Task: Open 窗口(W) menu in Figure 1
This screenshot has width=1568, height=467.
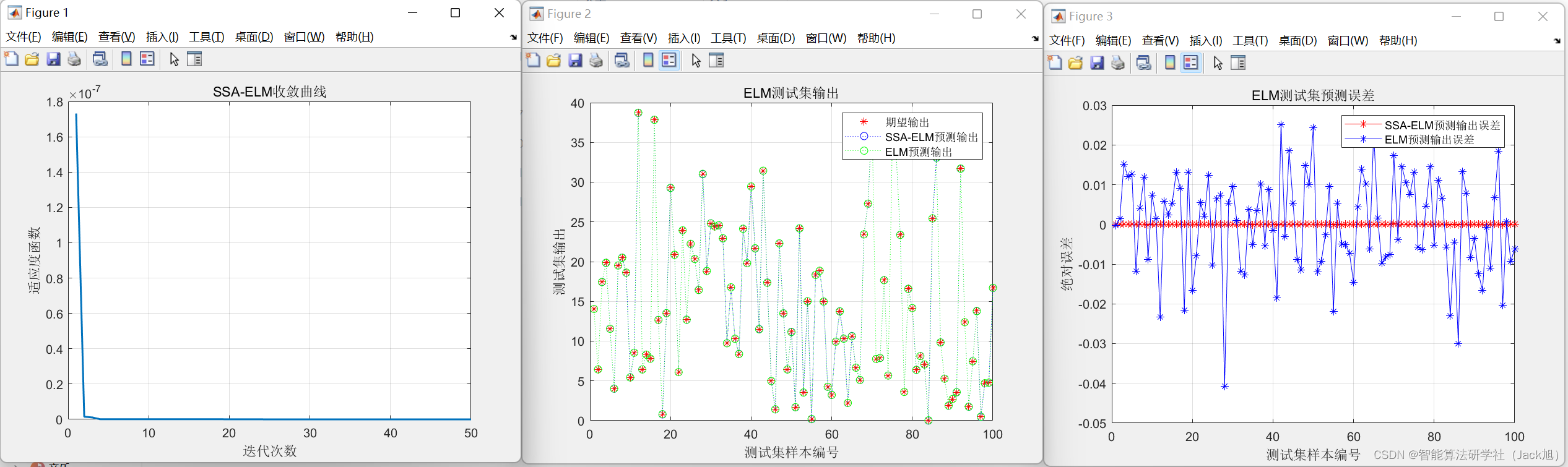Action: 305,37
